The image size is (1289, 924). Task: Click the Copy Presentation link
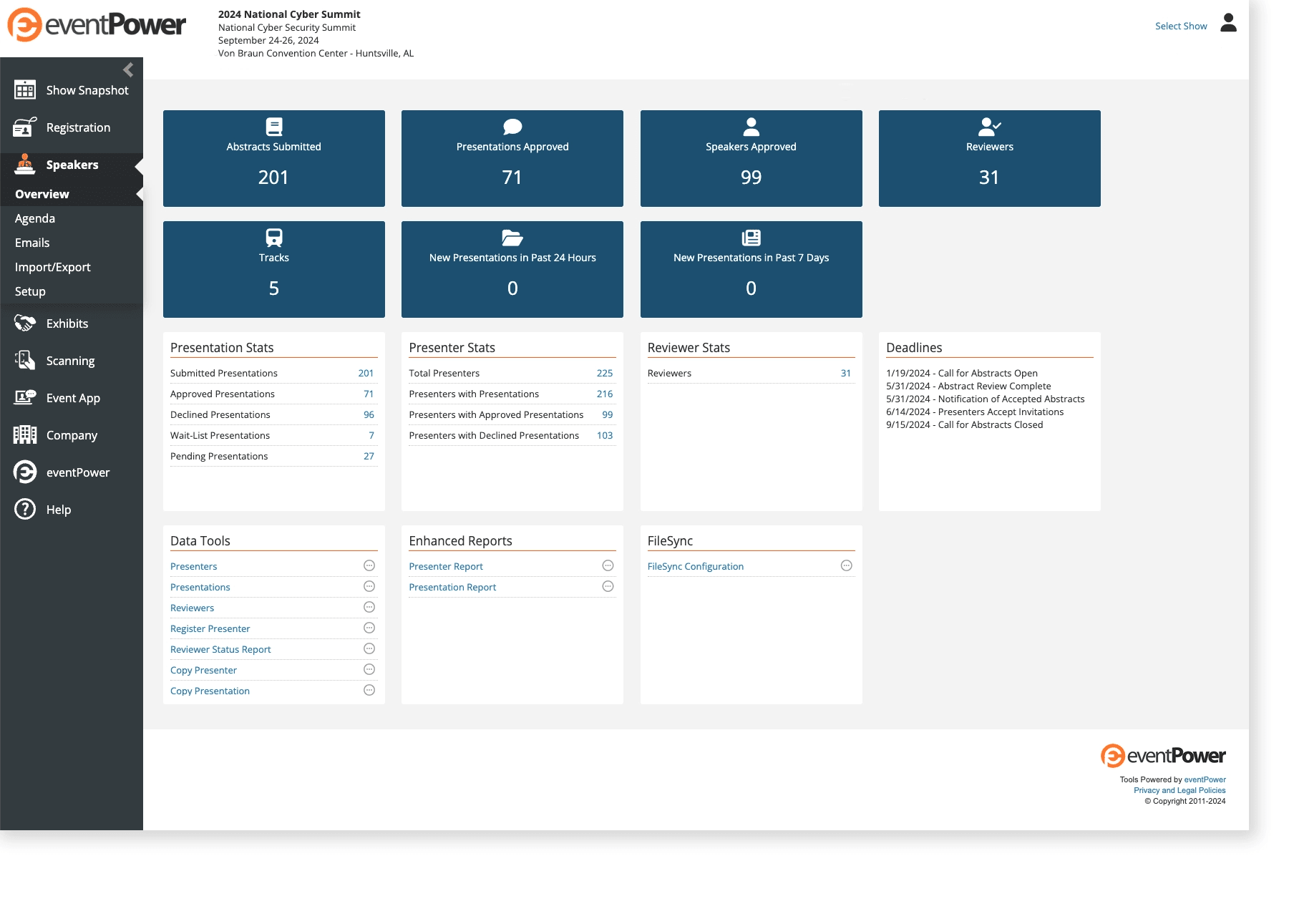pos(210,691)
